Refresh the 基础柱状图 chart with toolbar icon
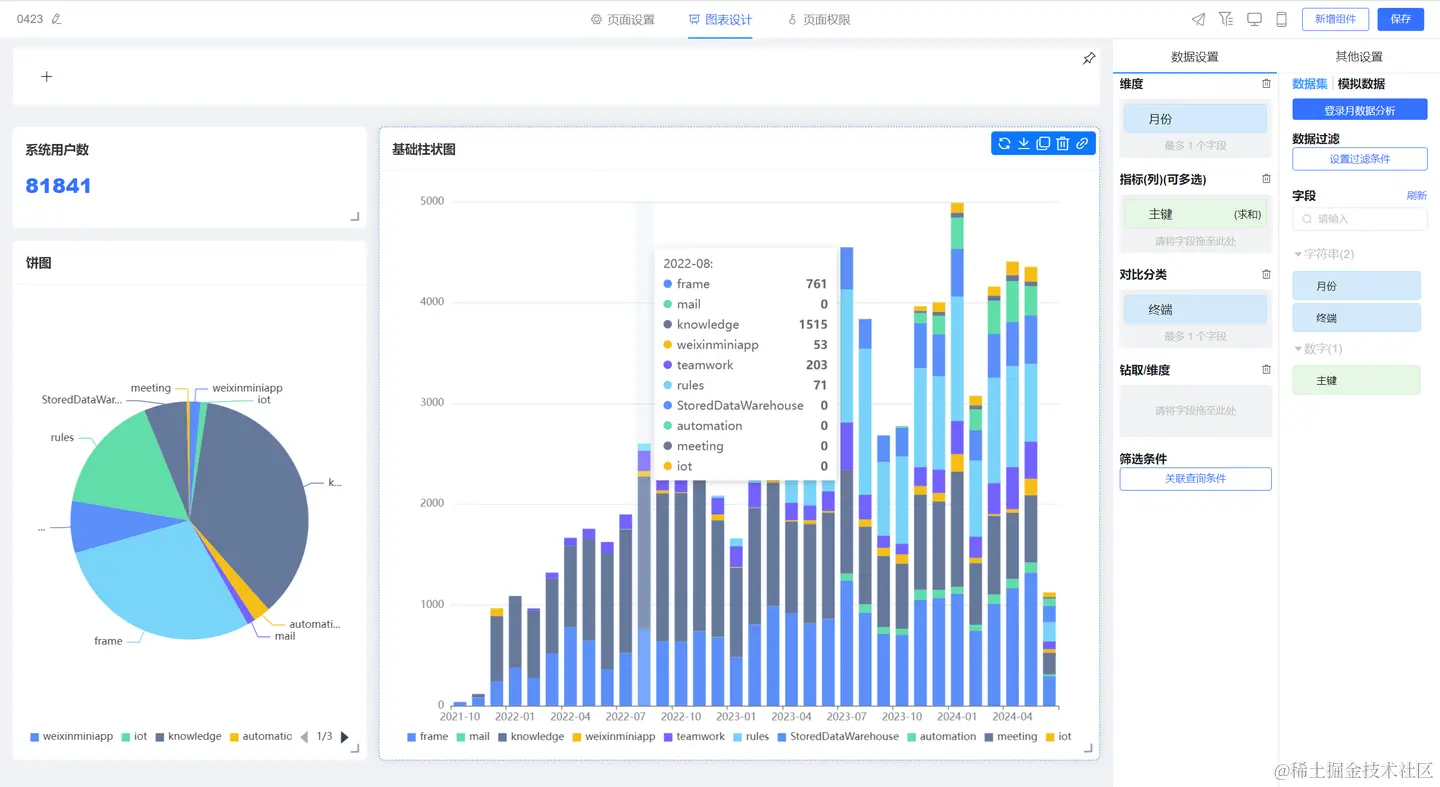 pyautogui.click(x=1004, y=144)
